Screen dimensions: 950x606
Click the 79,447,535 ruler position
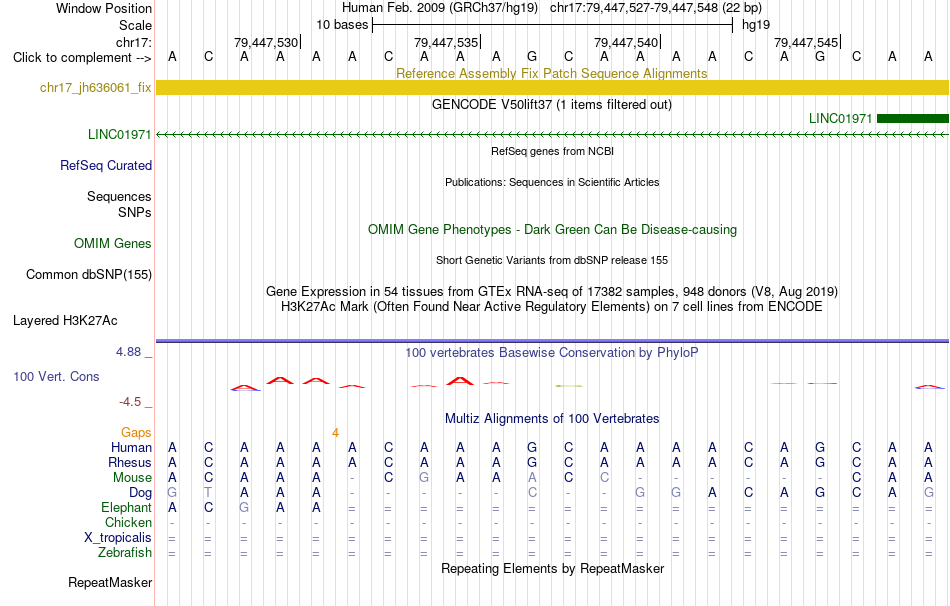pos(446,42)
